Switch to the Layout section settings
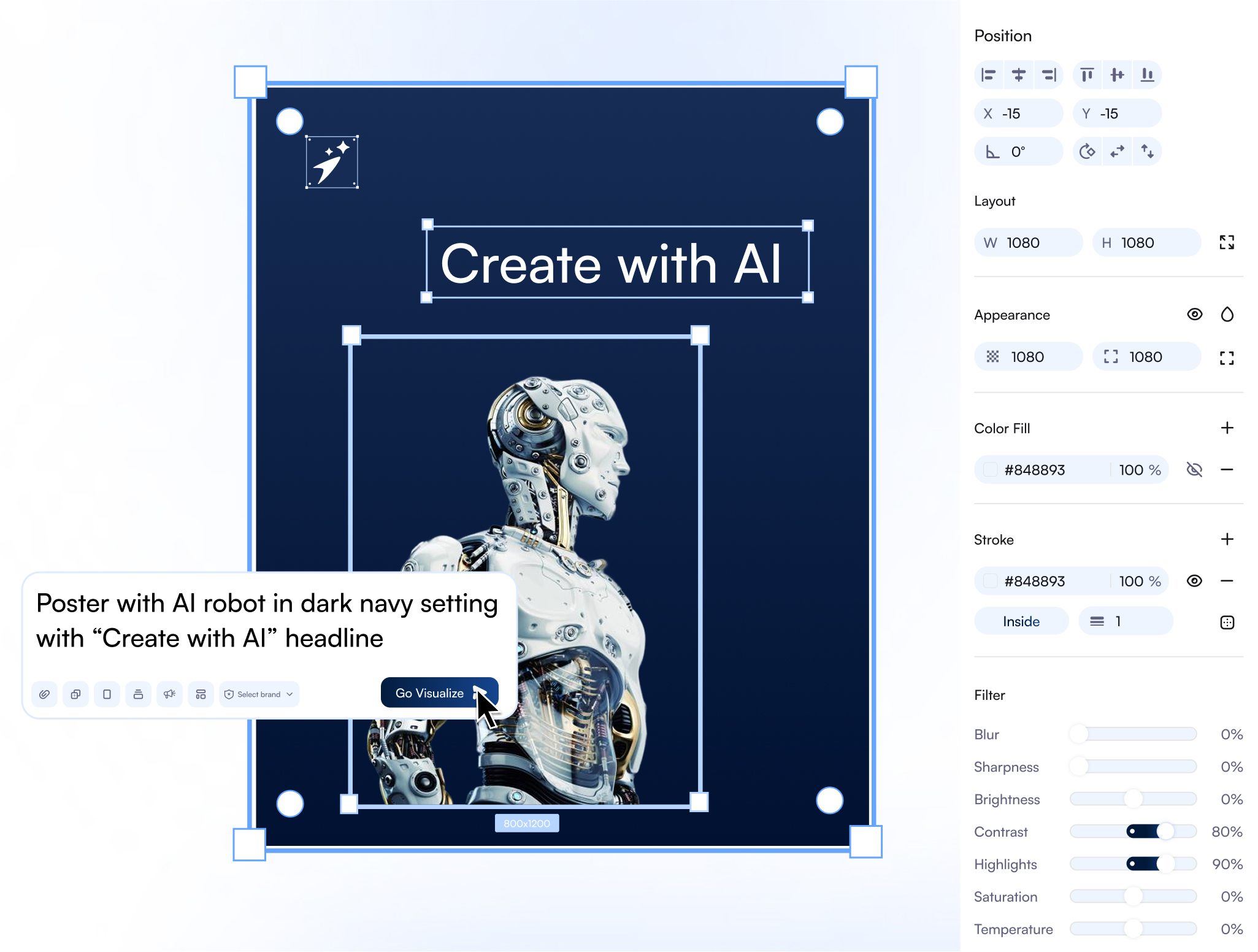The height and width of the screenshot is (952, 1258). click(x=994, y=201)
